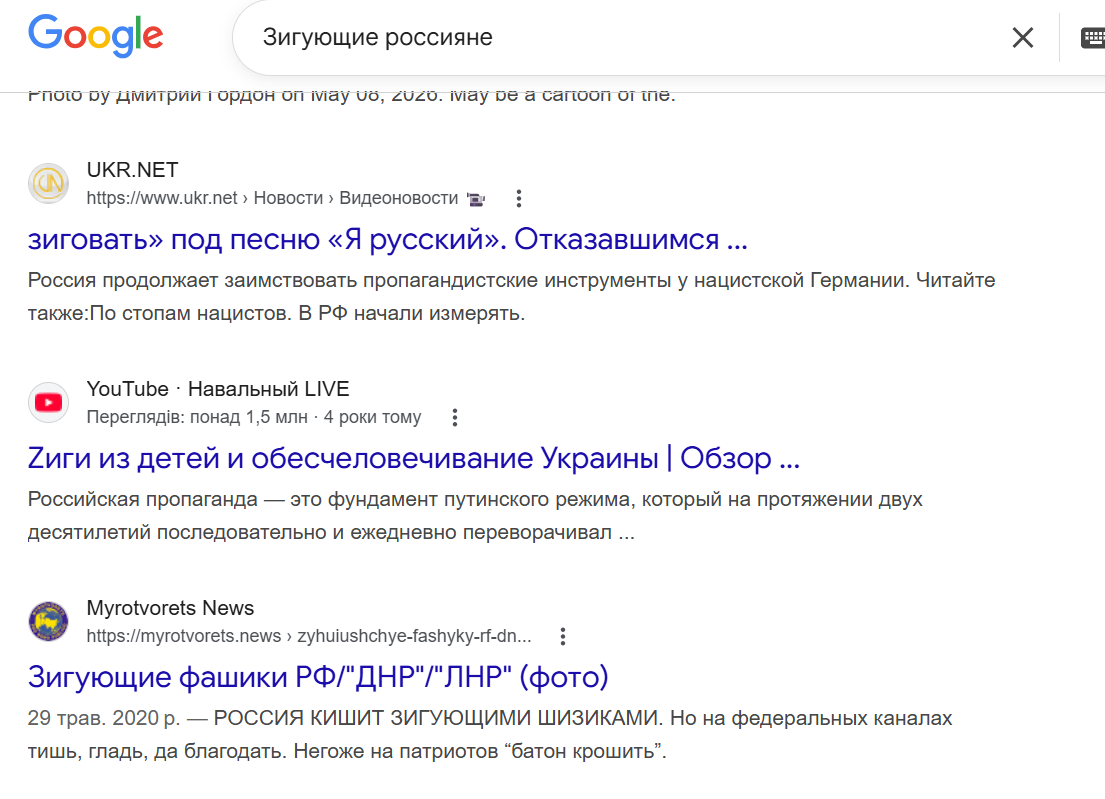Click the view count text 'понад 1,5 млн'
1105x799 pixels.
(x=249, y=417)
